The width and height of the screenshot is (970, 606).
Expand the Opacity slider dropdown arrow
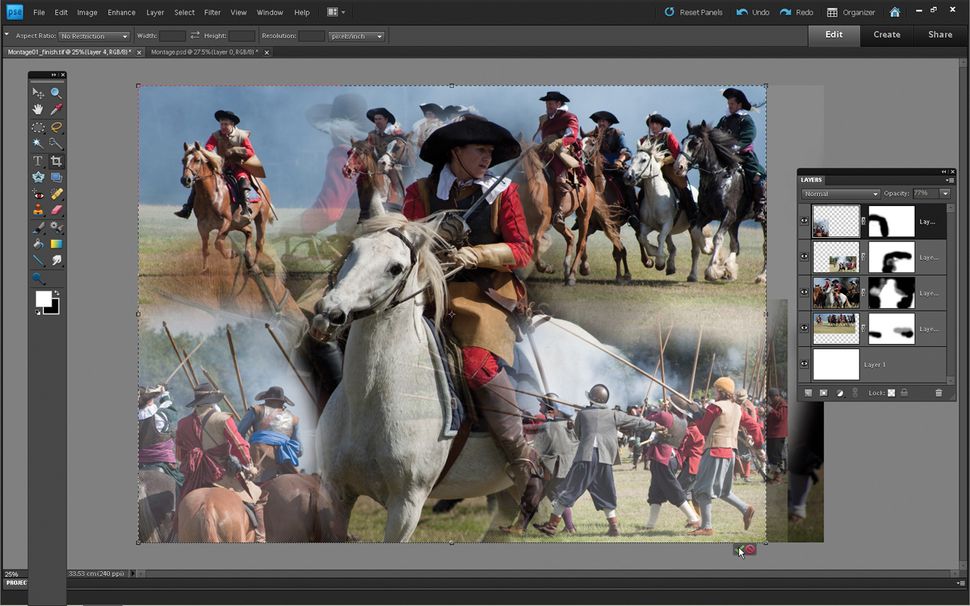click(x=945, y=193)
